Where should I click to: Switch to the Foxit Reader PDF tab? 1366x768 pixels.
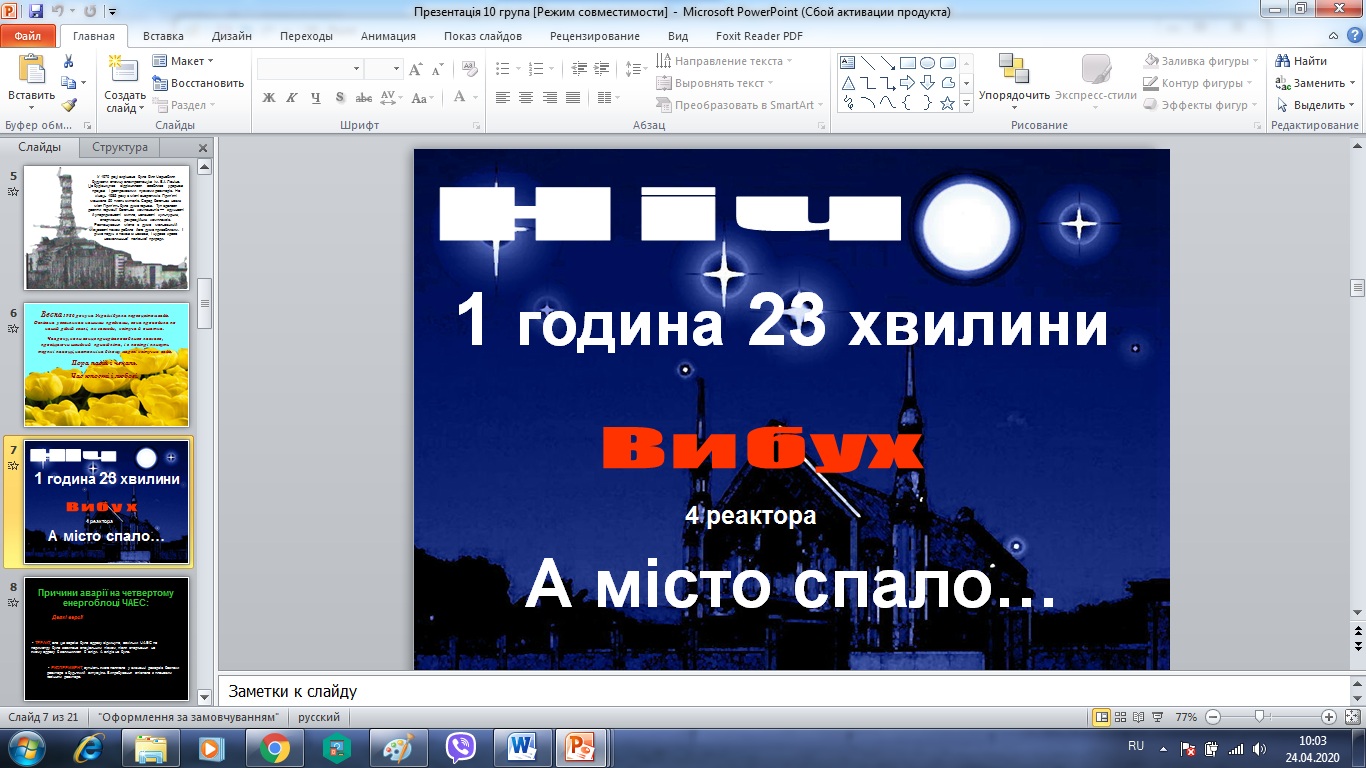pos(759,36)
